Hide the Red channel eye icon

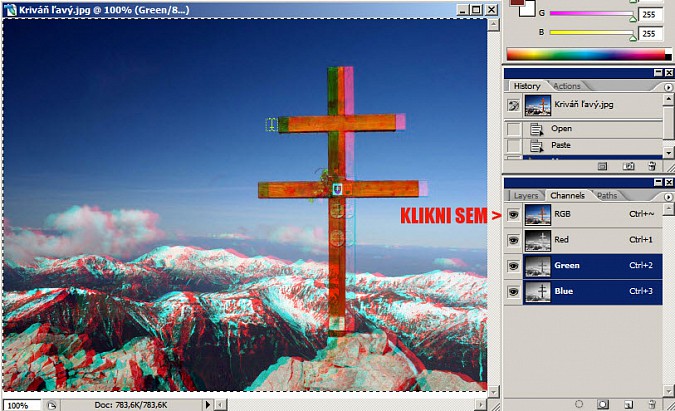click(x=513, y=240)
